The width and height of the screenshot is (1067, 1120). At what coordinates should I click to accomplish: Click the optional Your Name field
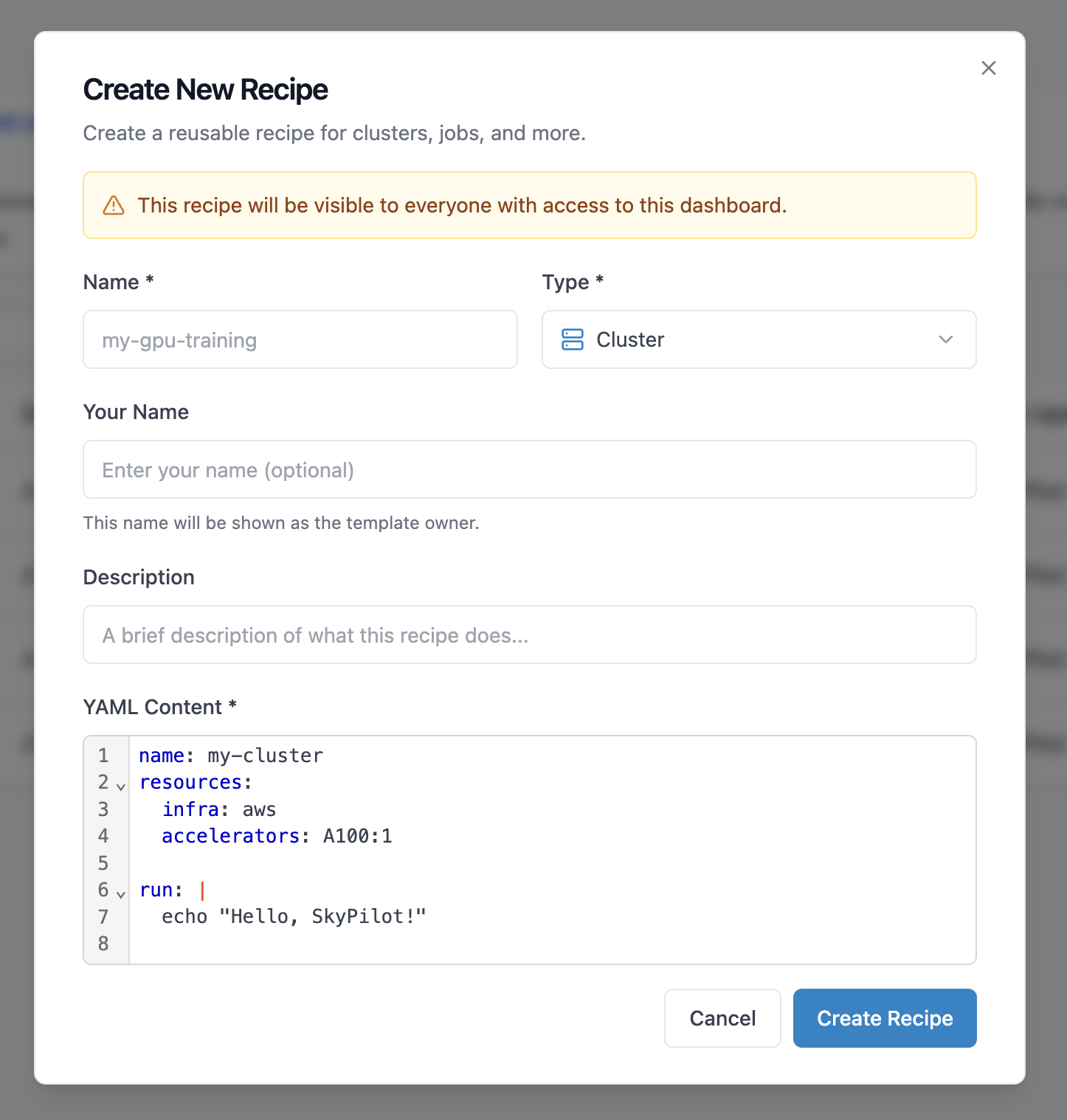pos(530,469)
